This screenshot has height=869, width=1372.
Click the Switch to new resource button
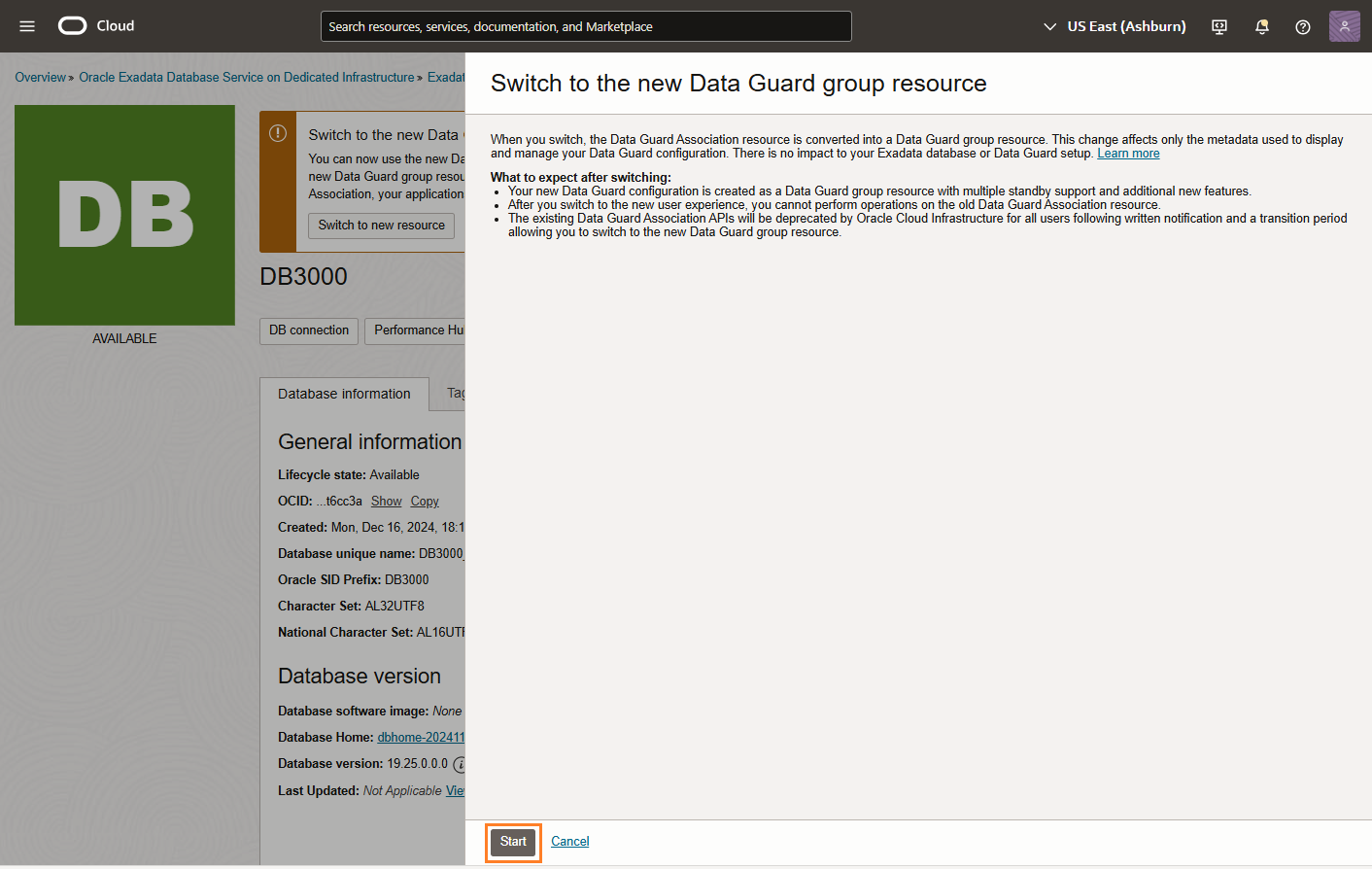[381, 226]
